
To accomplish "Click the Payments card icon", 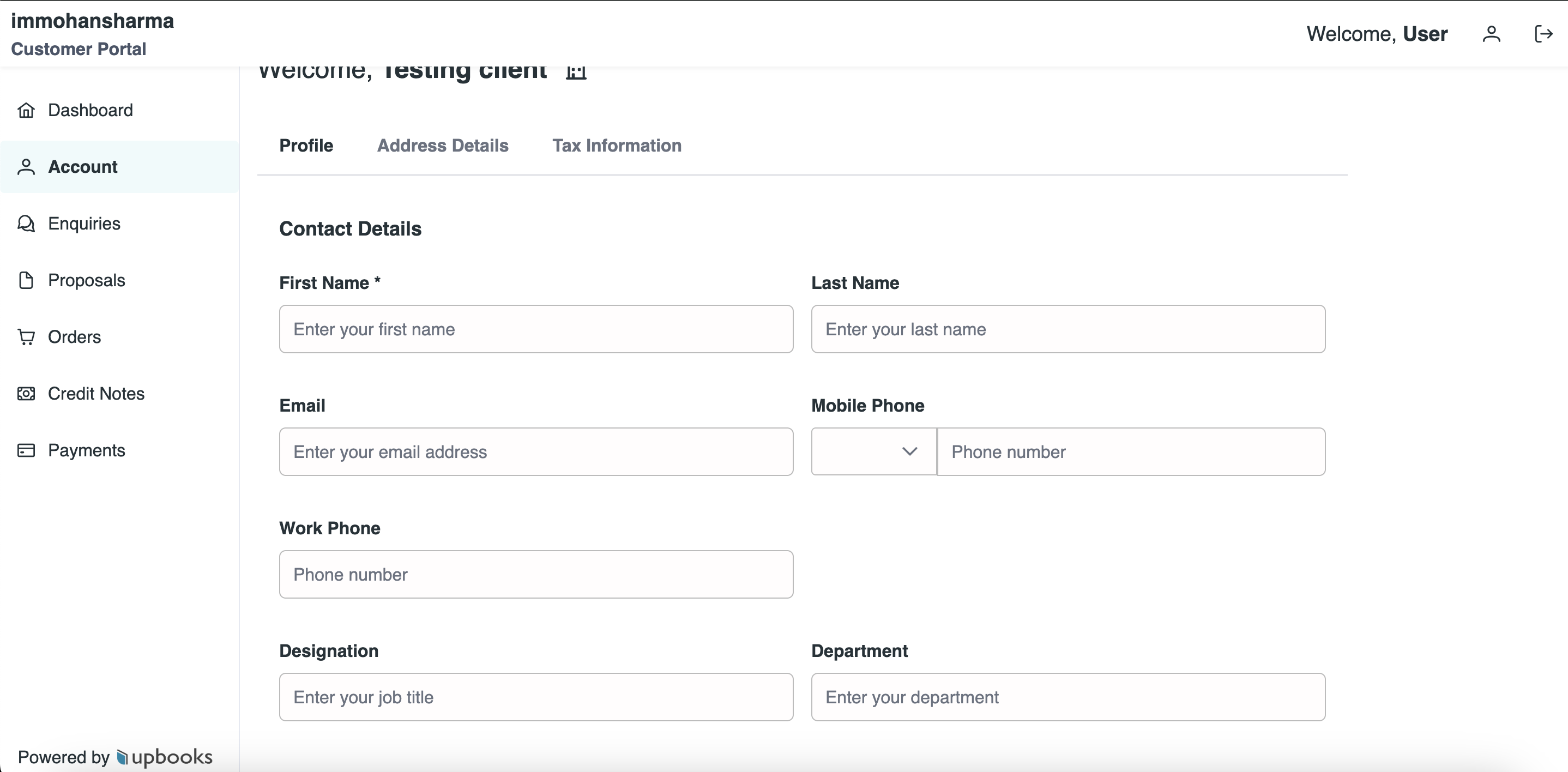I will click(x=26, y=450).
